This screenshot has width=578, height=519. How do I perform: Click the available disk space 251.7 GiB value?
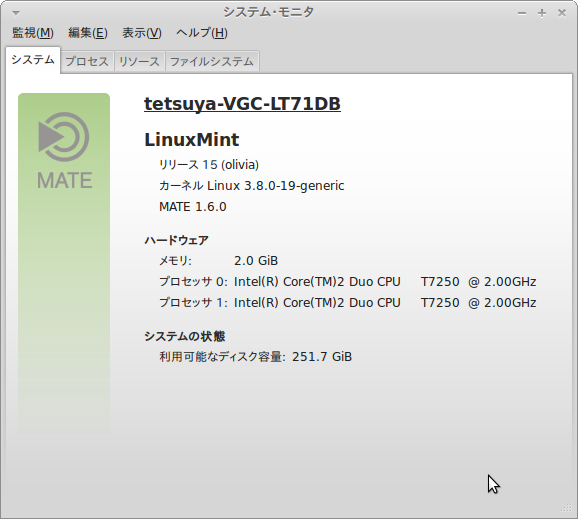click(322, 357)
